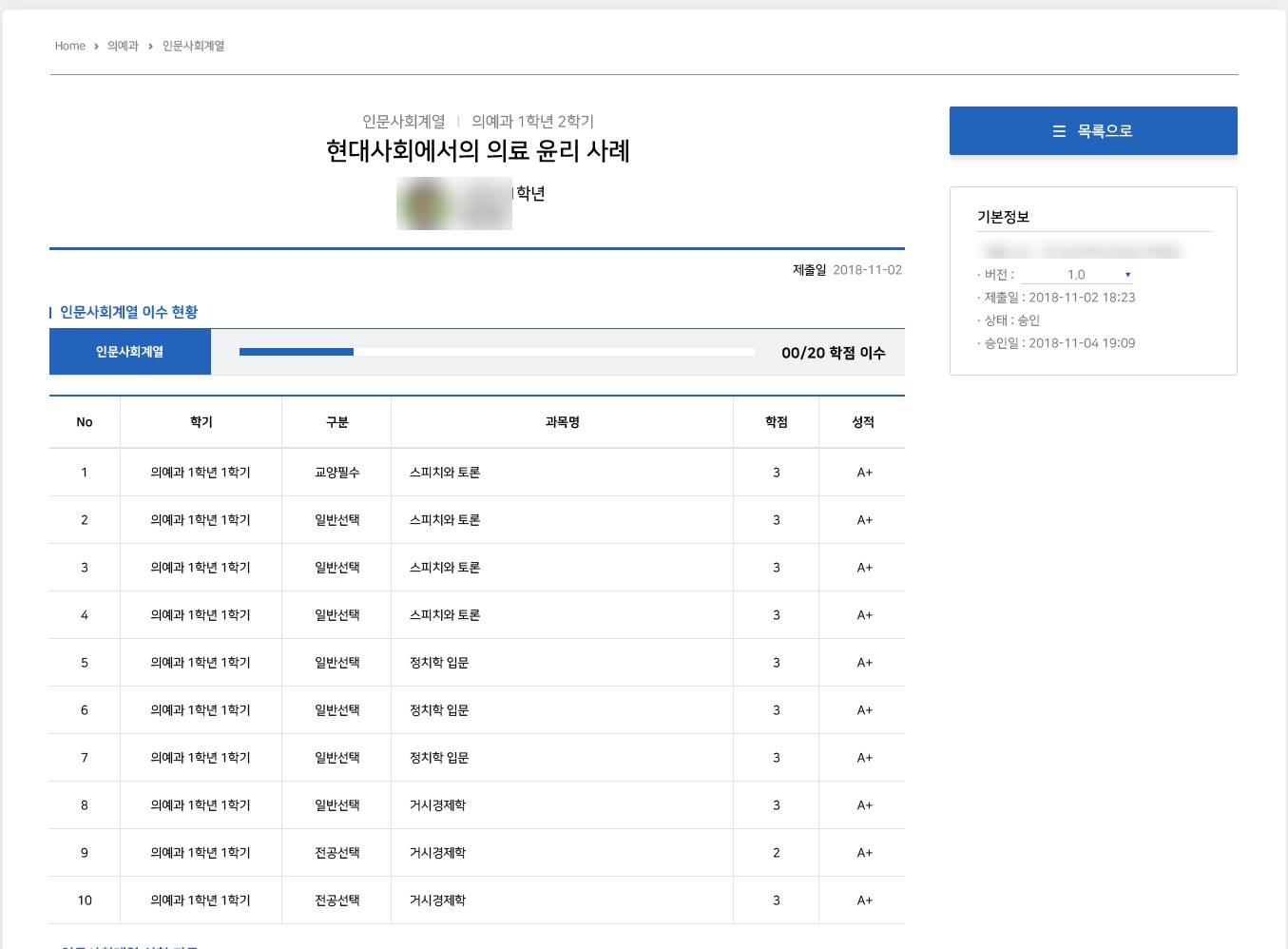
Task: Select 정치학 입문 in row 7
Action: (439, 758)
